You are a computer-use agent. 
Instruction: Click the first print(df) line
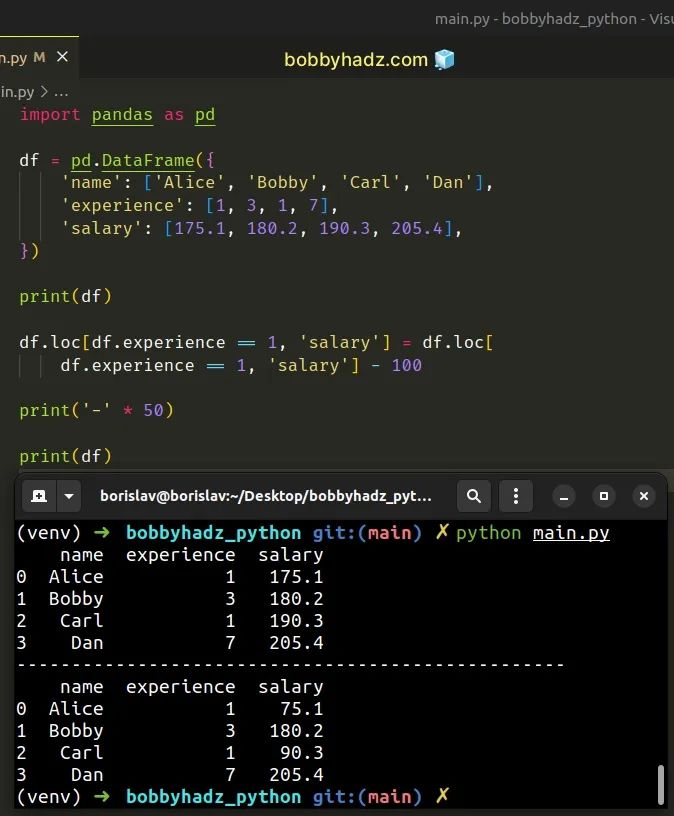[x=66, y=297]
